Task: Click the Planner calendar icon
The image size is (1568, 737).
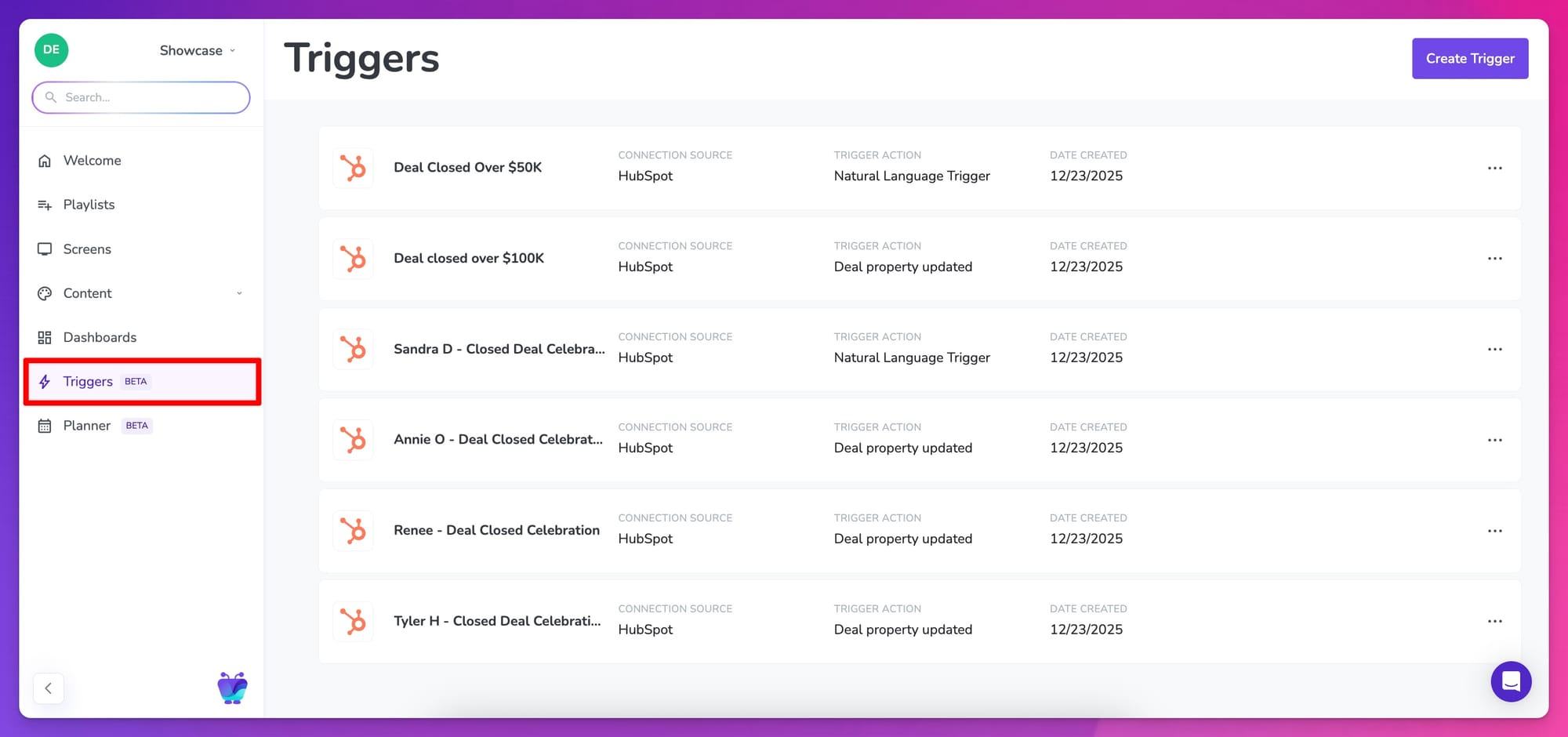Action: coord(45,426)
